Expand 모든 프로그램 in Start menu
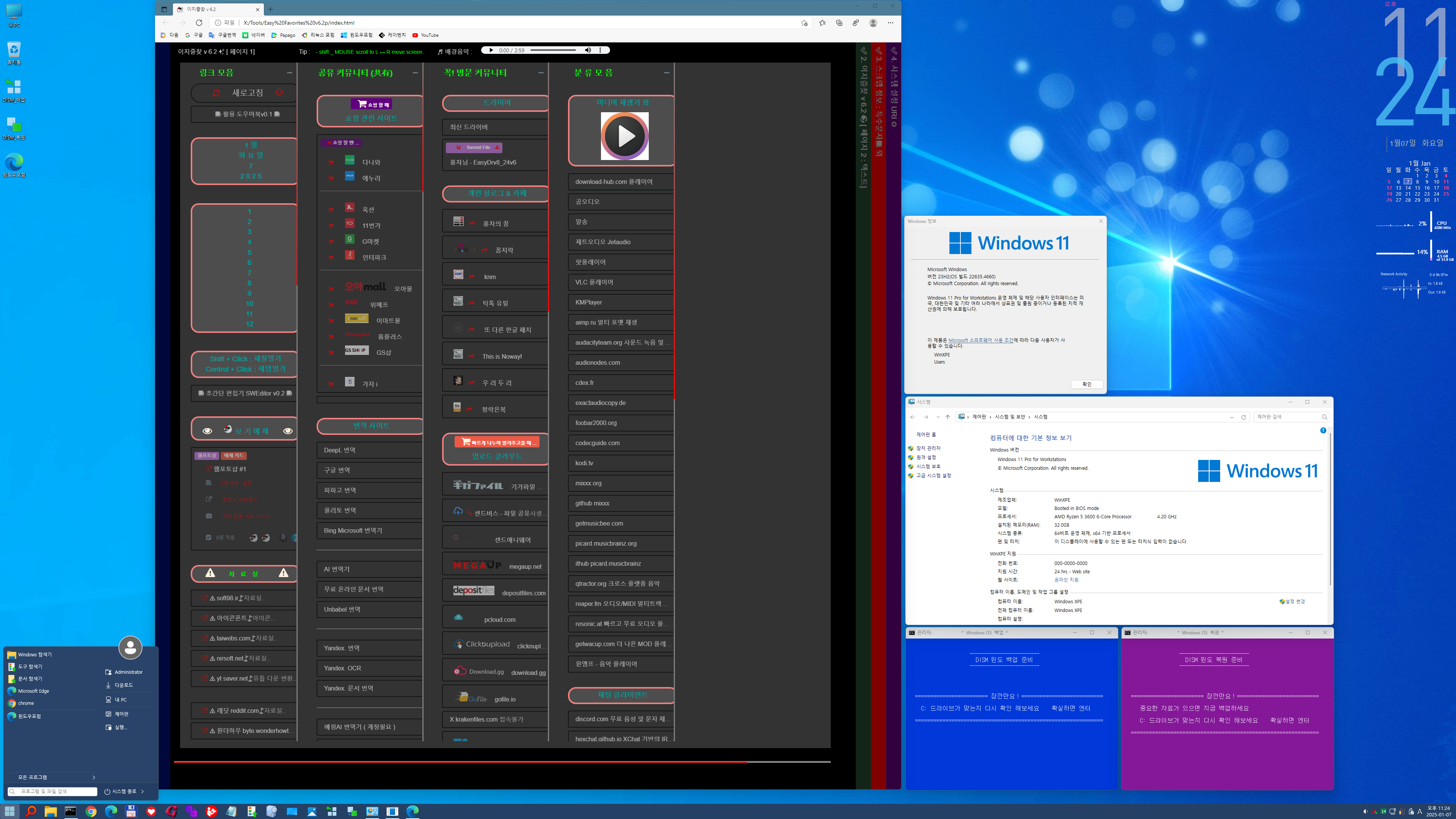Viewport: 1456px width, 819px height. (x=53, y=777)
